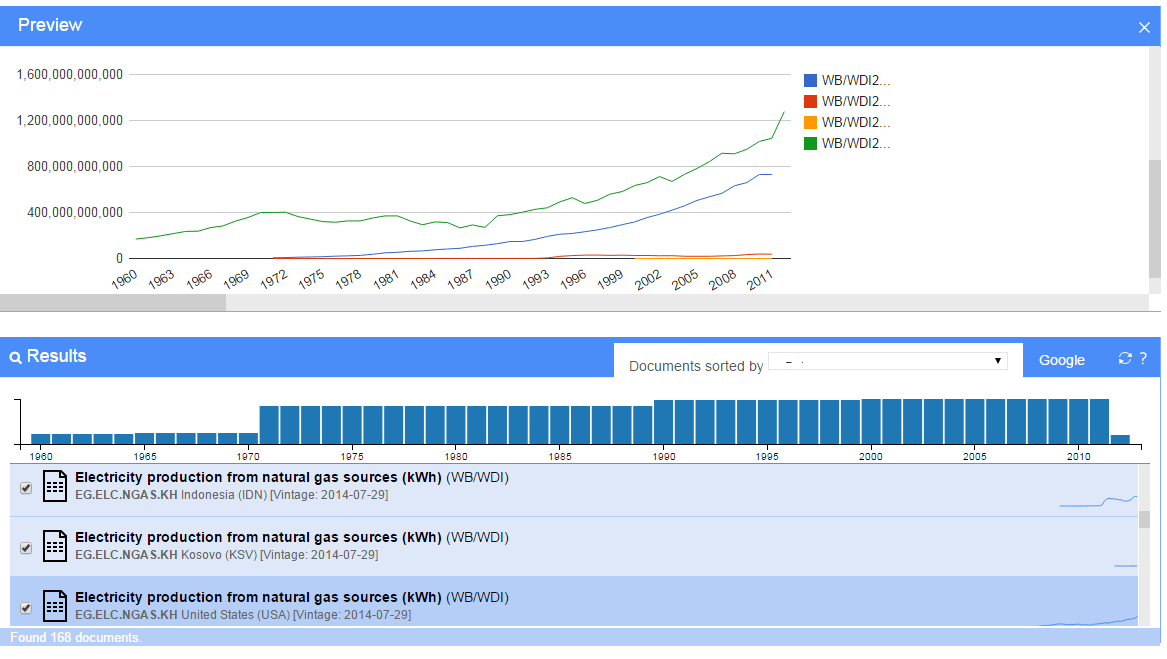Uncheck the Kosovo (KSV) series checkbox
The image size is (1167, 659).
[27, 548]
